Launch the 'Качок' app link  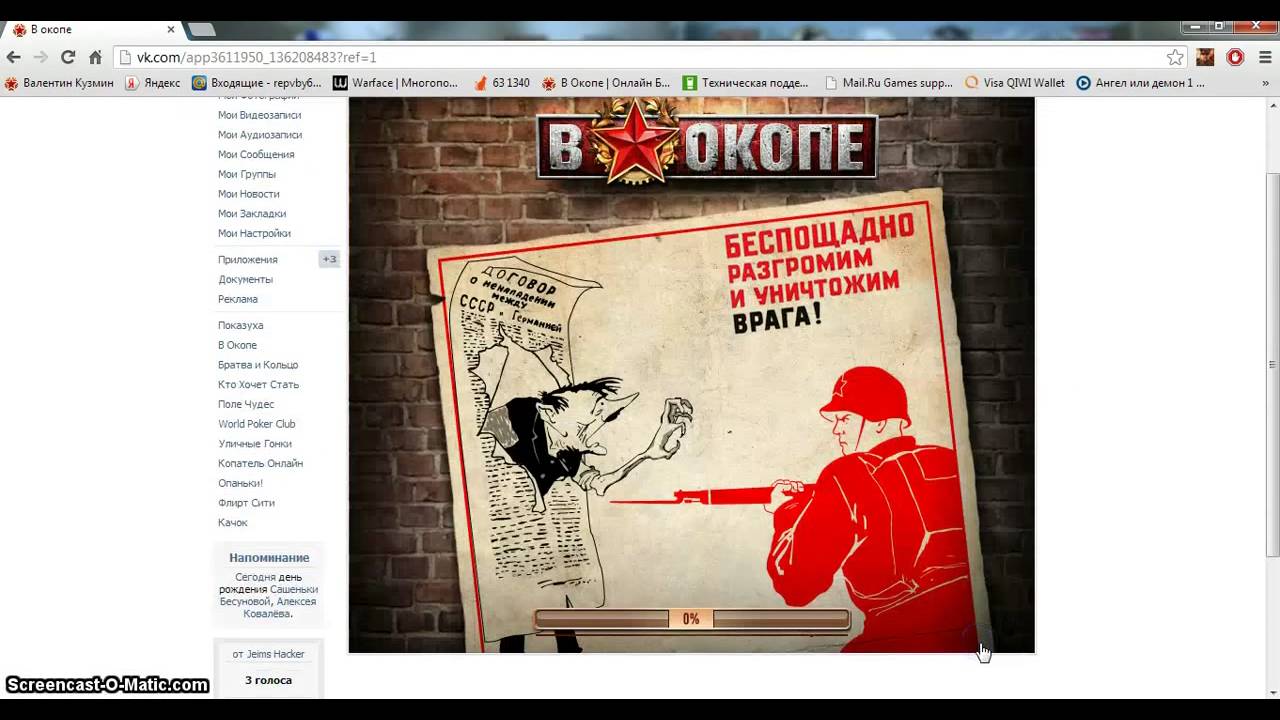[x=232, y=523]
